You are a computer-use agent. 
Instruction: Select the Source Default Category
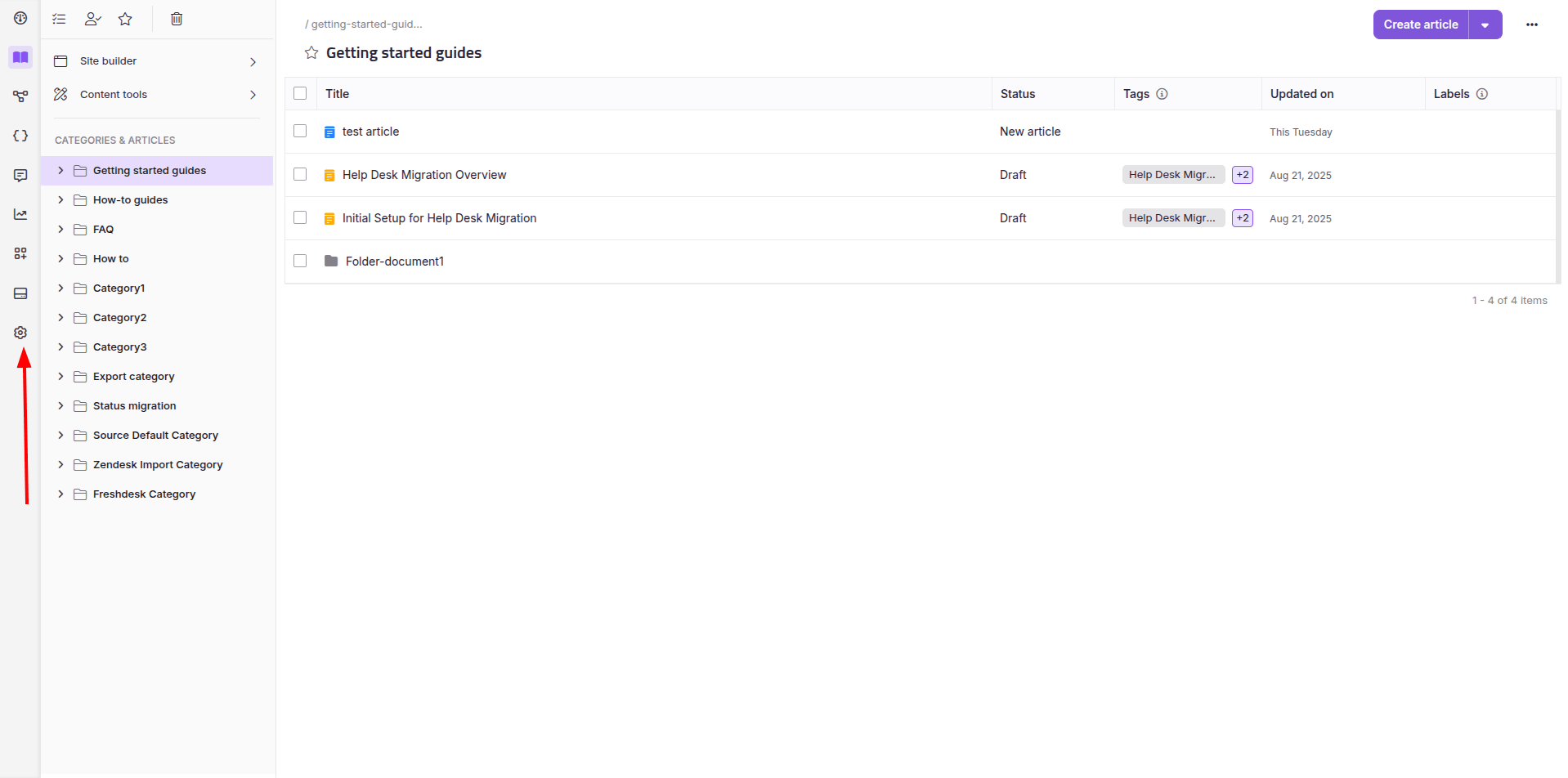tap(157, 436)
